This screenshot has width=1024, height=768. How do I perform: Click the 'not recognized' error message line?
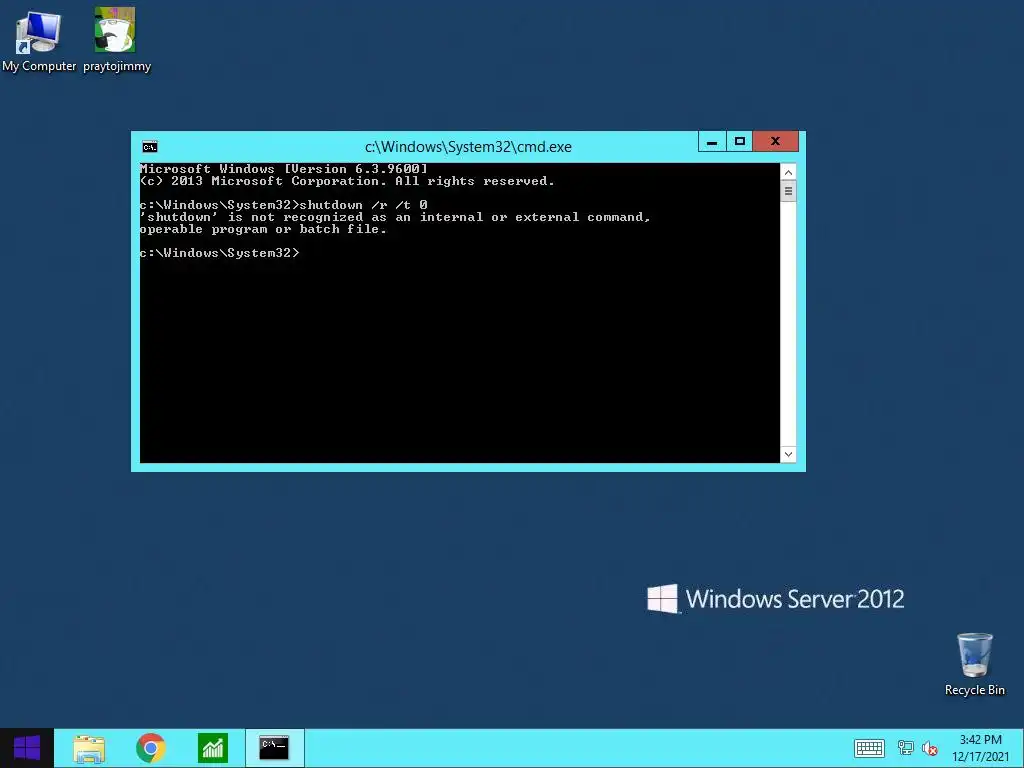(395, 217)
